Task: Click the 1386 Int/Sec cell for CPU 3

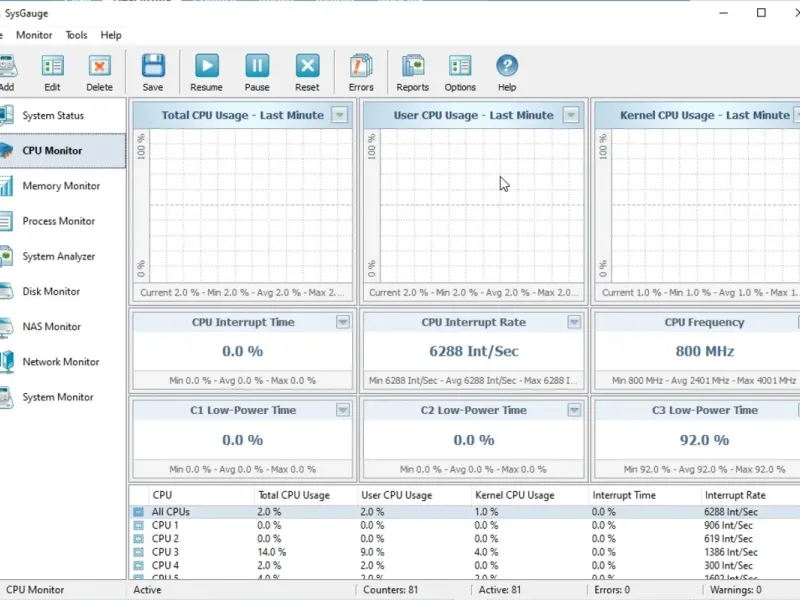Action: tap(731, 552)
